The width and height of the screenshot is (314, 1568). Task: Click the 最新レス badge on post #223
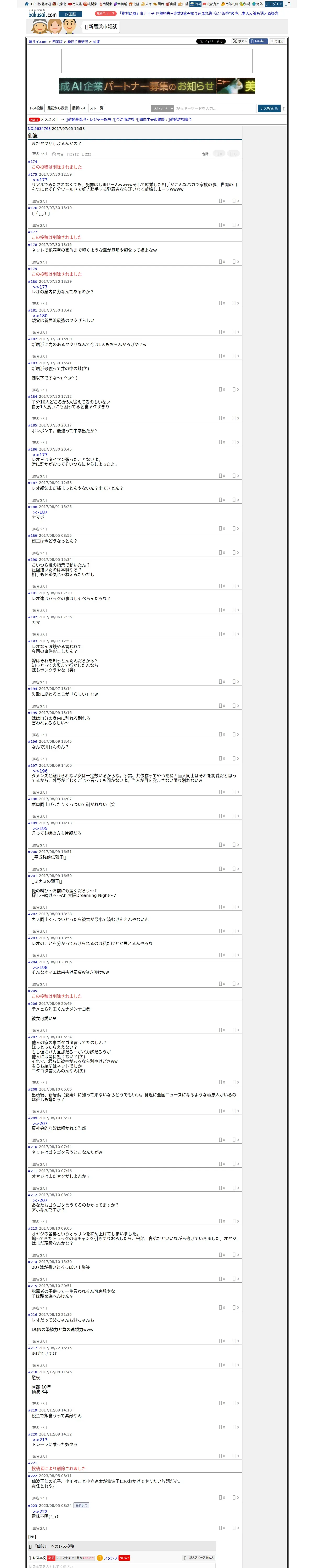click(81, 1505)
